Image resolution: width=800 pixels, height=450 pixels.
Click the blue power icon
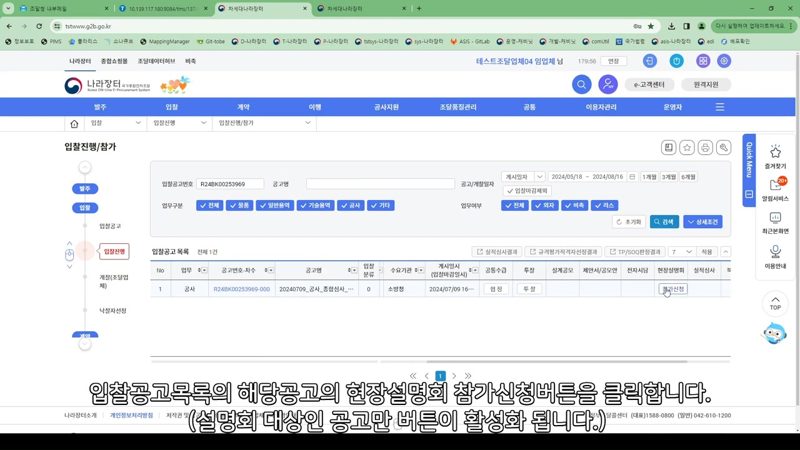(x=677, y=61)
